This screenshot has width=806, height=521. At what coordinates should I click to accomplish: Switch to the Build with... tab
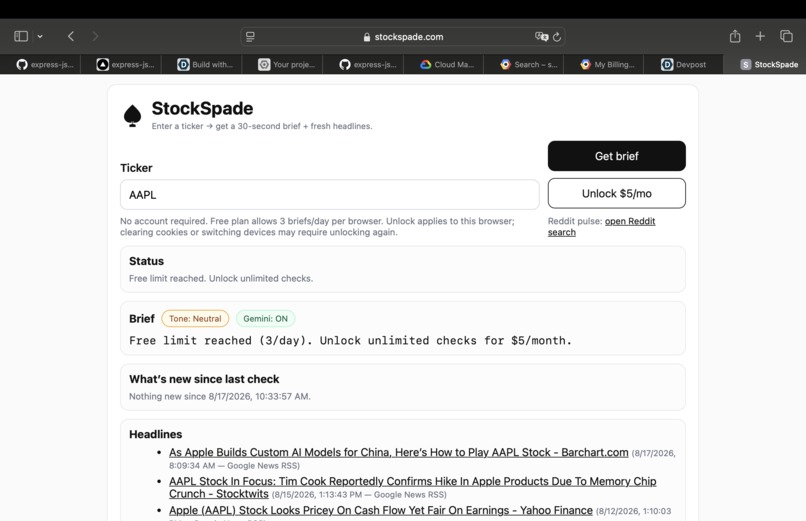point(205,64)
